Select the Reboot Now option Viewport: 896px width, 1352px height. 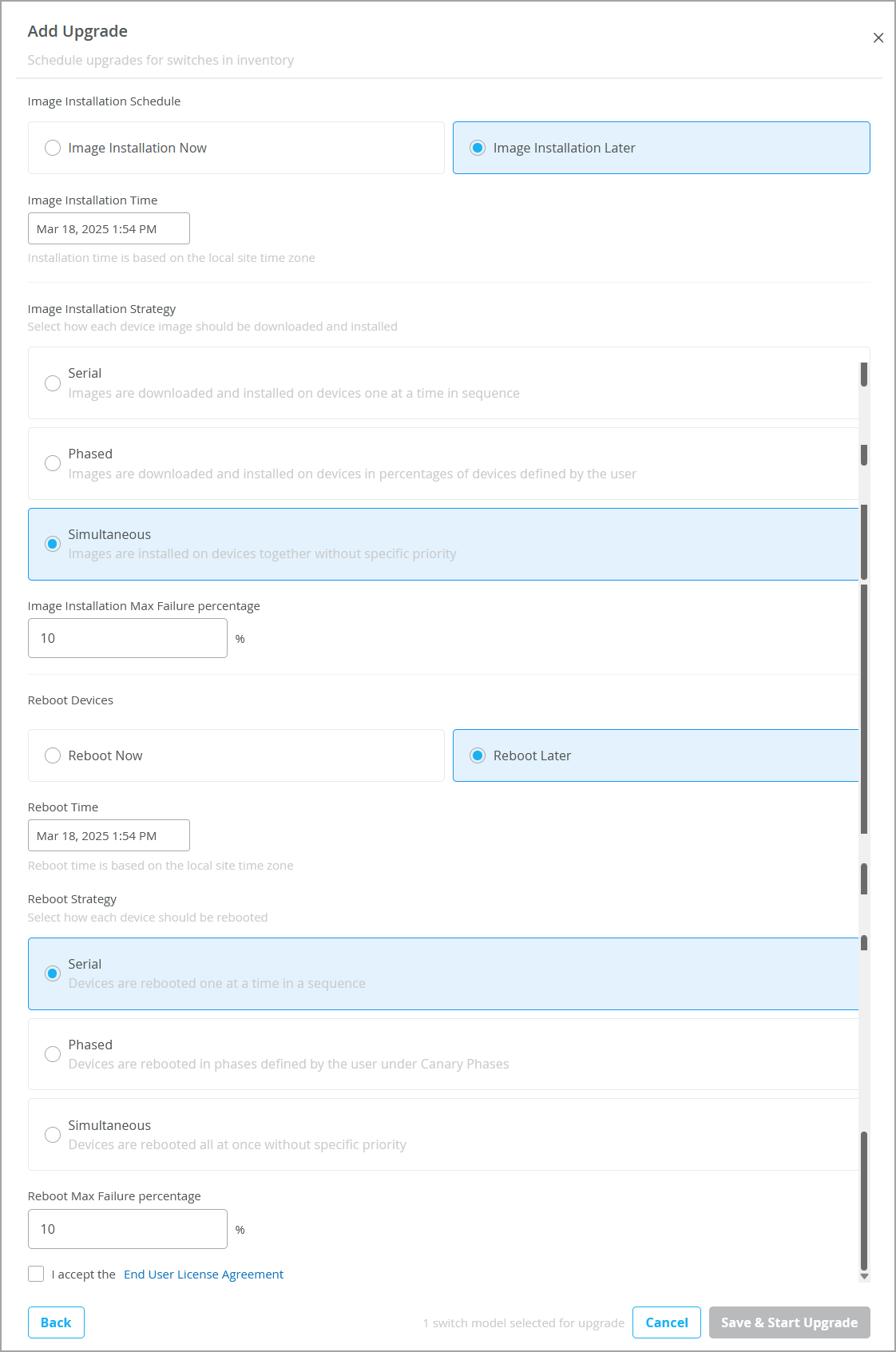[53, 755]
